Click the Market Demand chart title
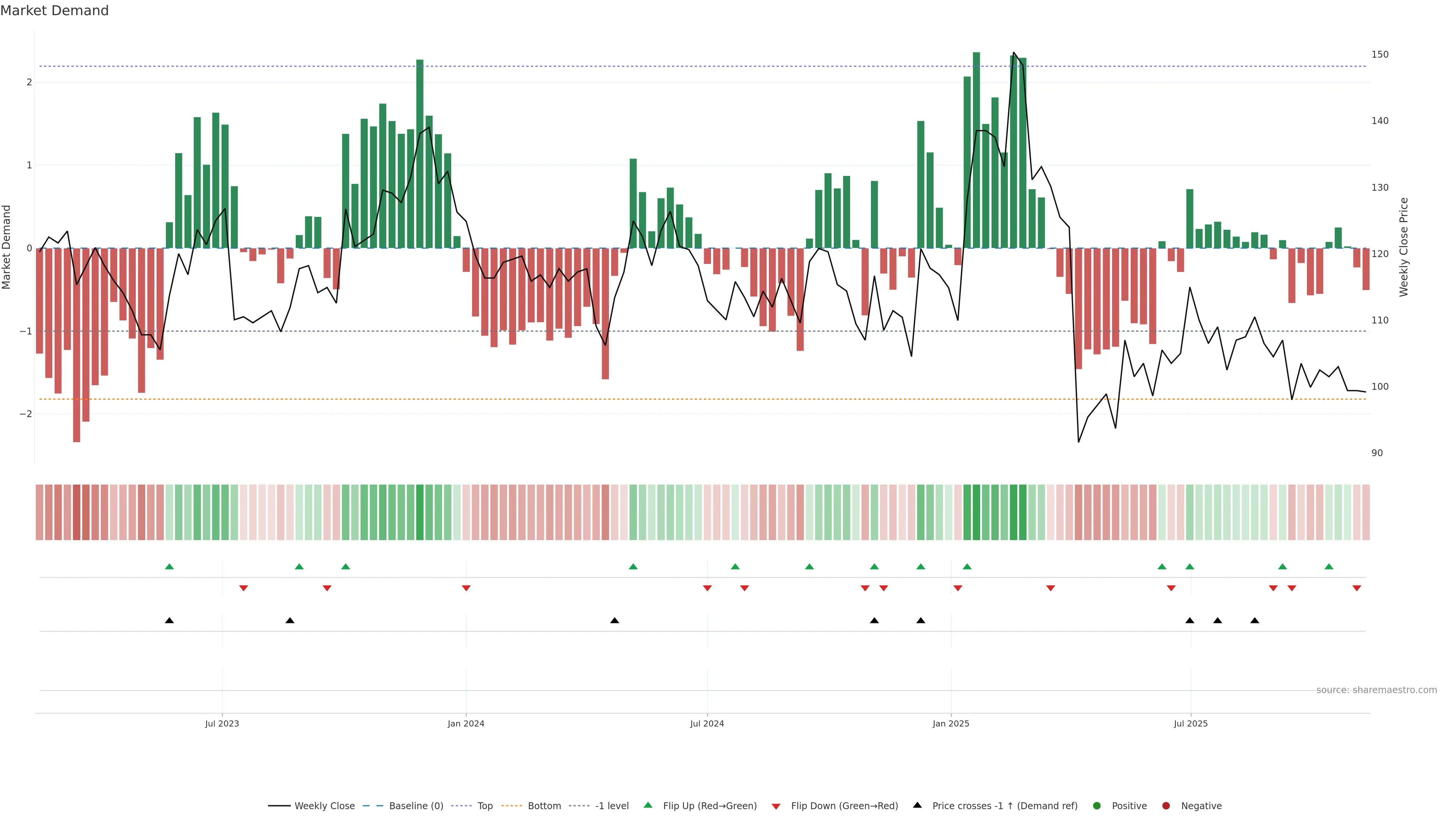Viewport: 1456px width, 819px height. [54, 11]
